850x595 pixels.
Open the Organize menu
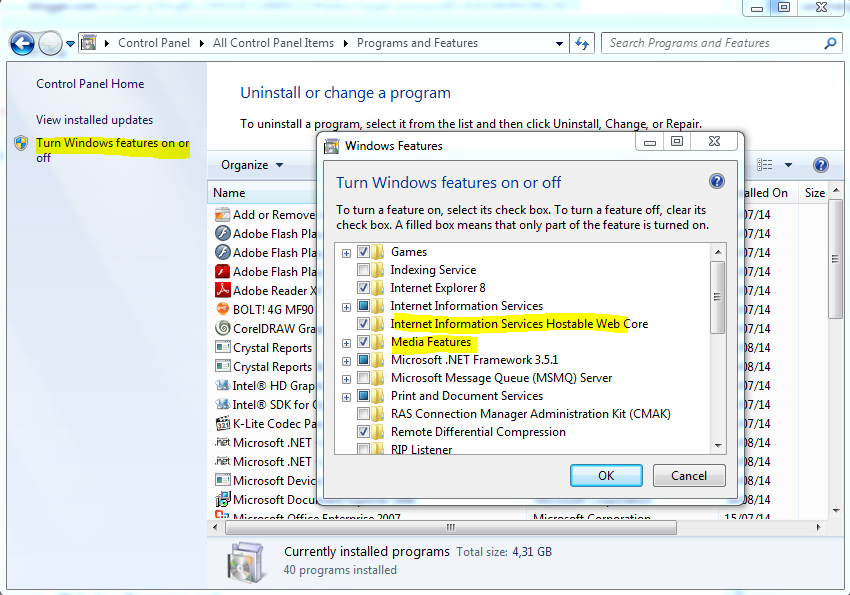pos(252,165)
